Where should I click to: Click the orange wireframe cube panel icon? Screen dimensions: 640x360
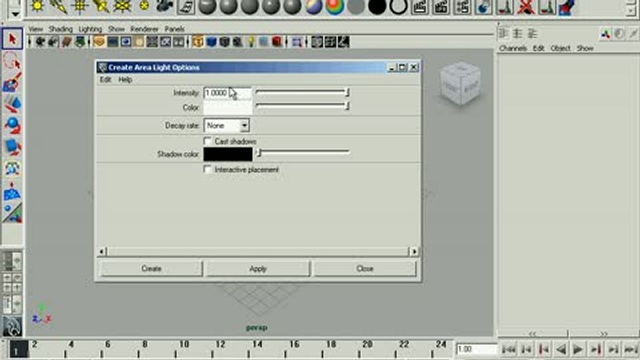198,42
